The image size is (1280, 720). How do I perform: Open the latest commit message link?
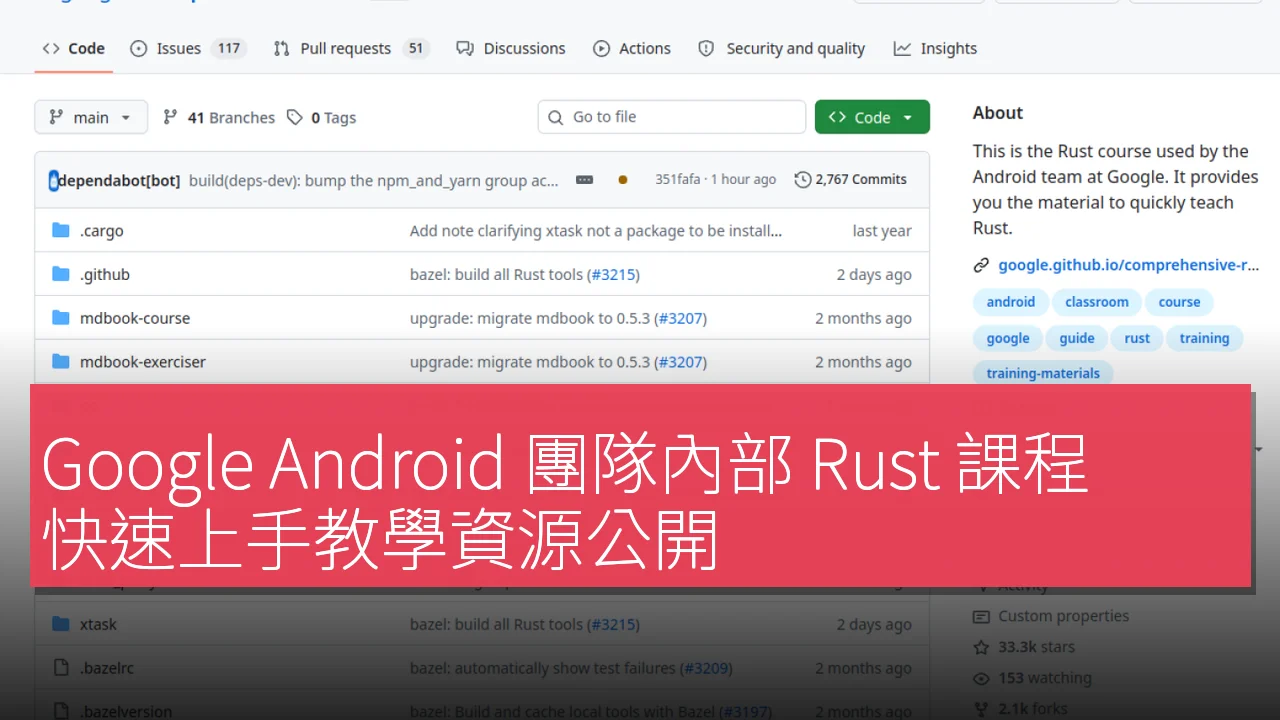click(x=374, y=180)
